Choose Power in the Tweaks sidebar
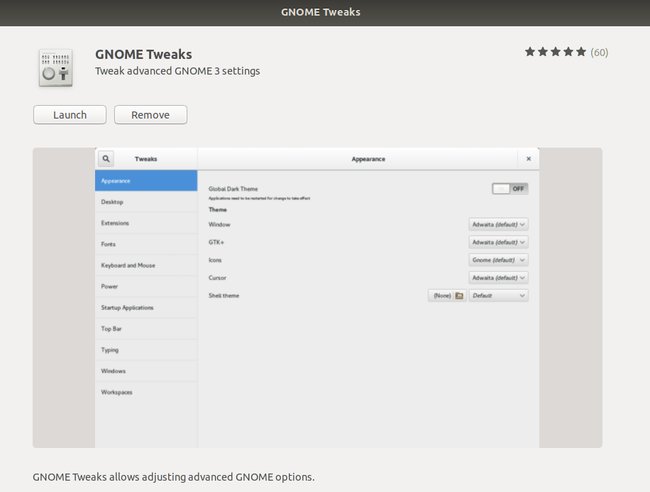Viewport: 650px width, 492px height. tap(146, 286)
